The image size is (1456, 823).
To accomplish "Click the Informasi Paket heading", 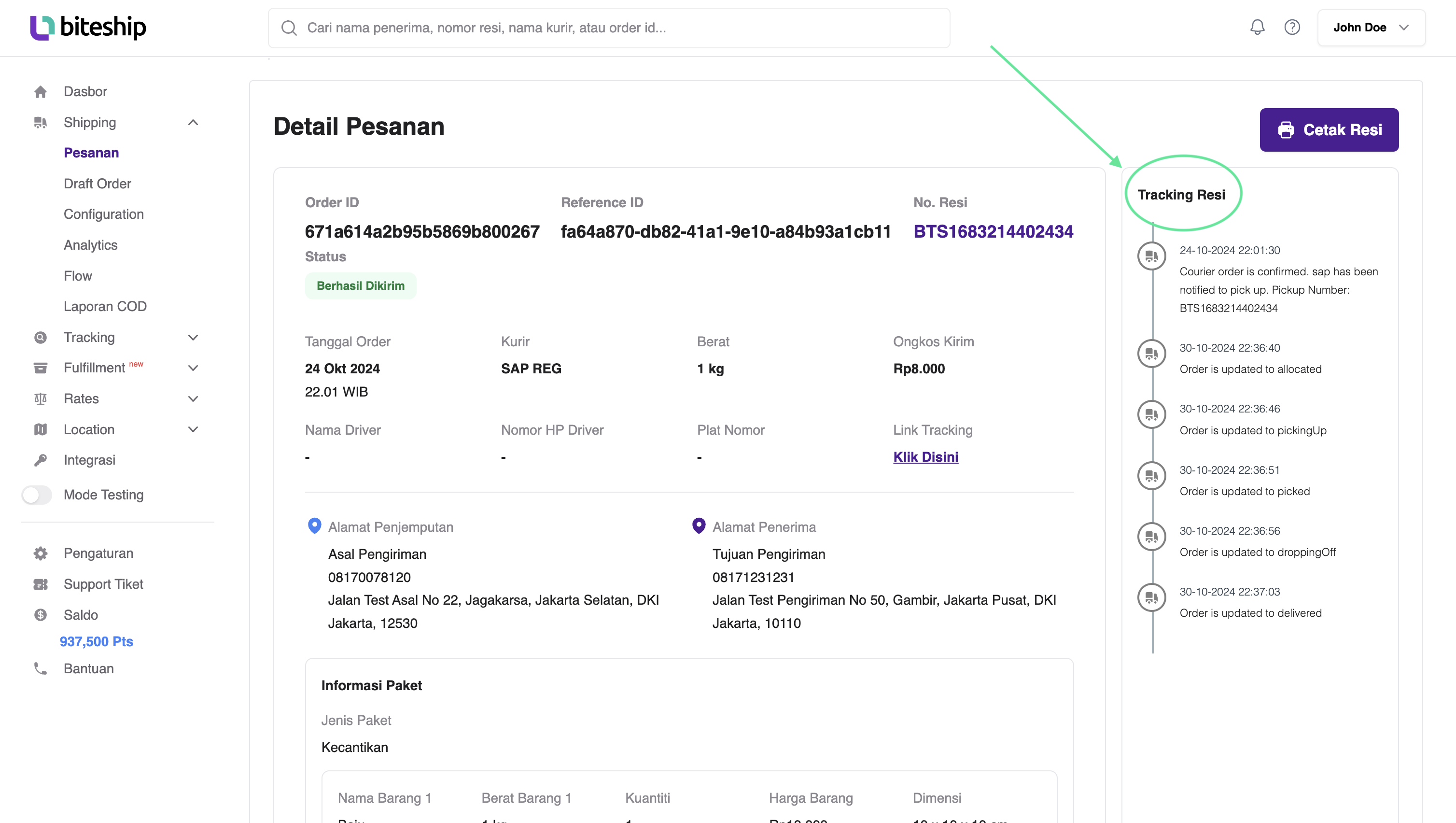I will [x=371, y=685].
